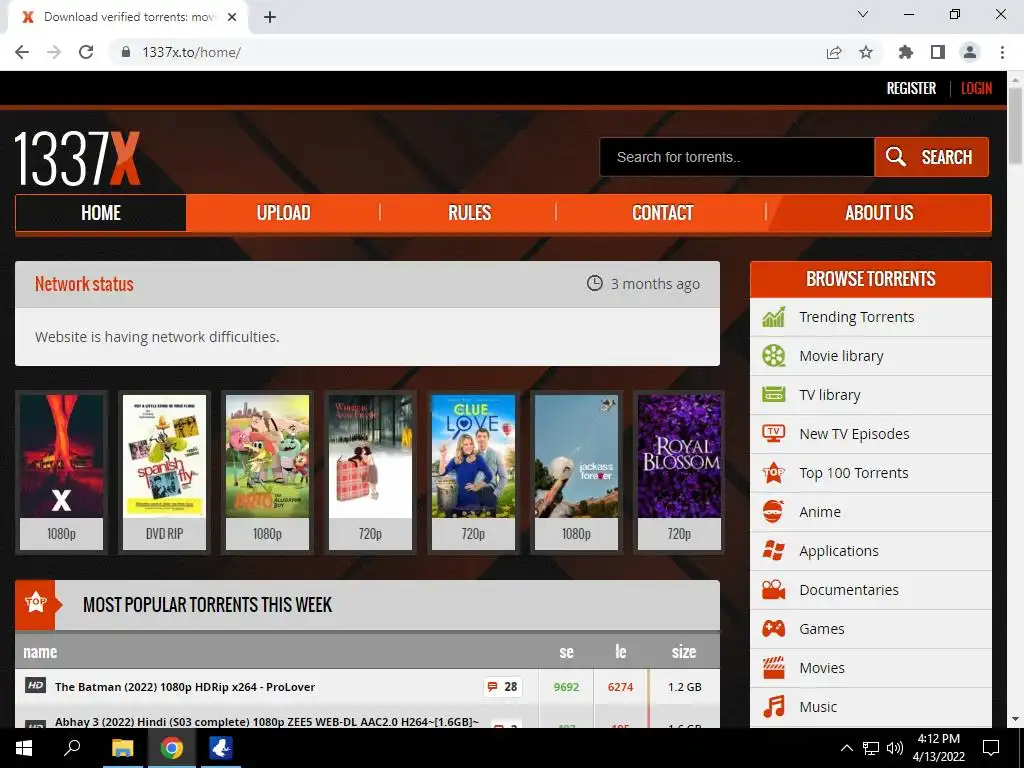Screen dimensions: 1024x768
Task: Open the red X movie poster 1080p
Action: tap(61, 472)
